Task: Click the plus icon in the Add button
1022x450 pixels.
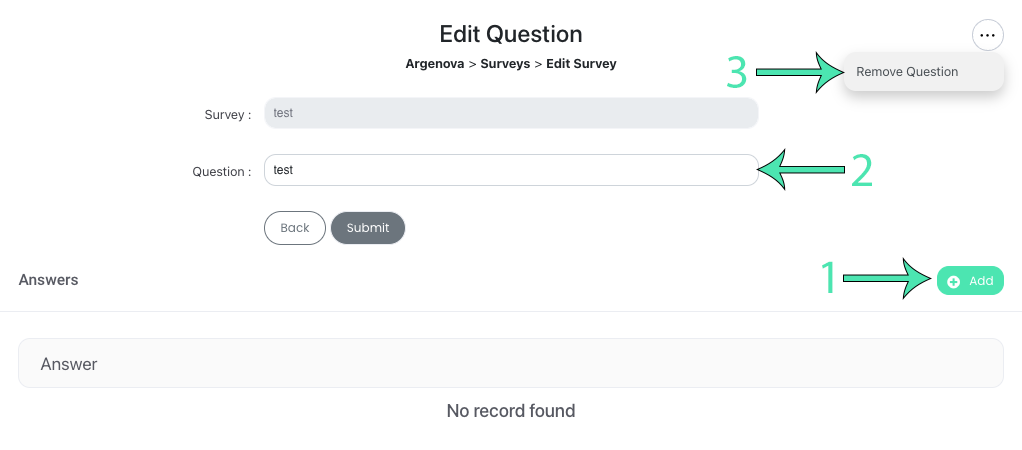Action: coord(954,282)
